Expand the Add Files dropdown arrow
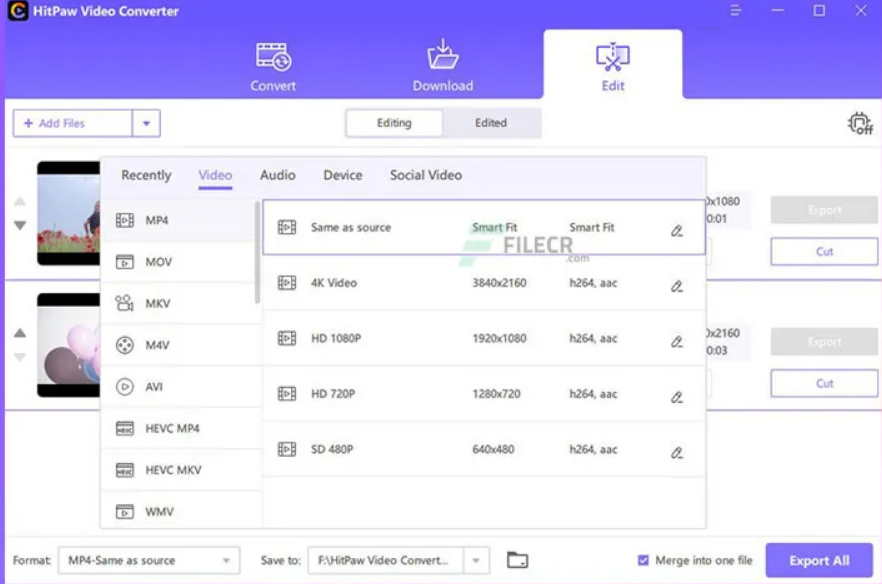The image size is (882, 584). point(146,124)
